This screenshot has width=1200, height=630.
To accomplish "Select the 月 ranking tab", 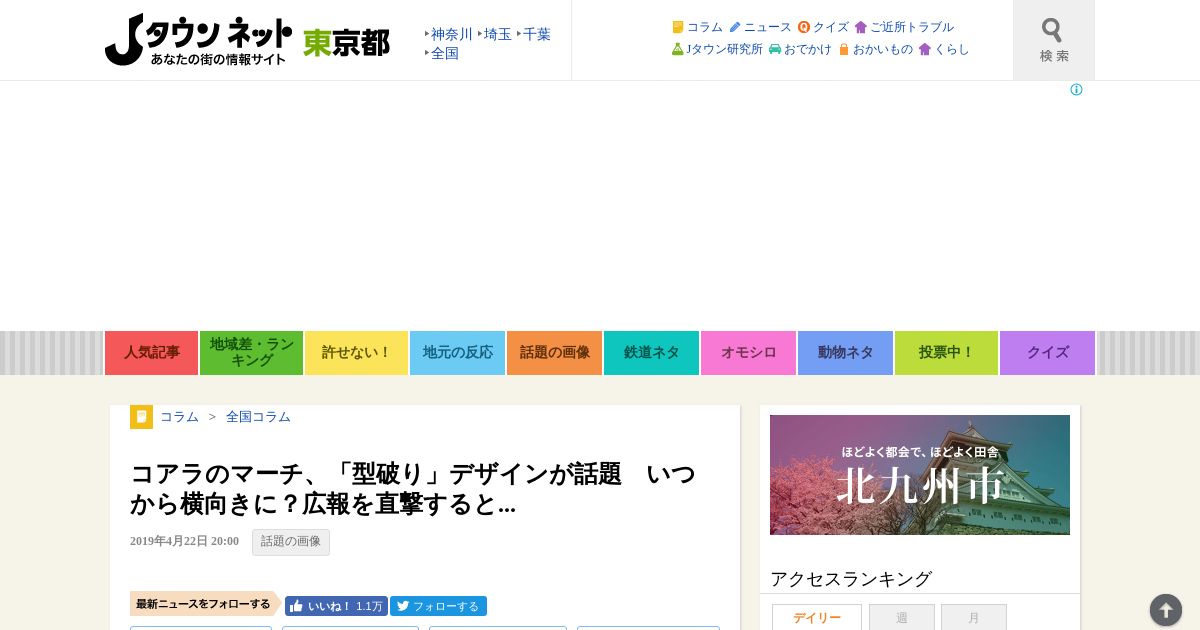I will pyautogui.click(x=974, y=618).
